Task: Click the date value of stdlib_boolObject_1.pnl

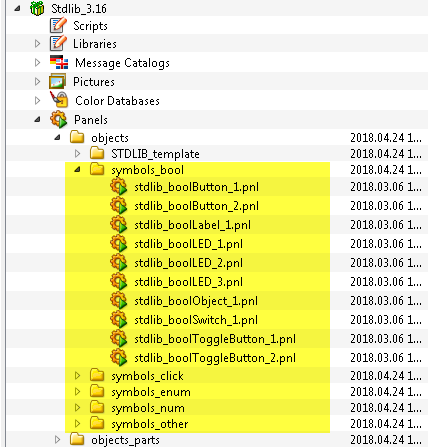Action: click(x=386, y=301)
